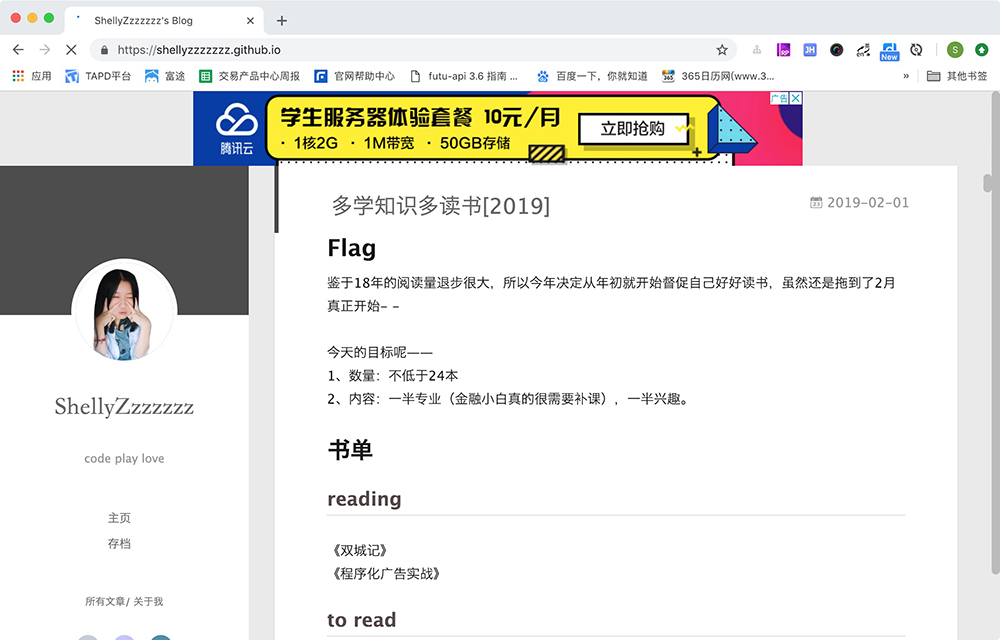
Task: Click the site lock security icon
Action: coord(105,50)
